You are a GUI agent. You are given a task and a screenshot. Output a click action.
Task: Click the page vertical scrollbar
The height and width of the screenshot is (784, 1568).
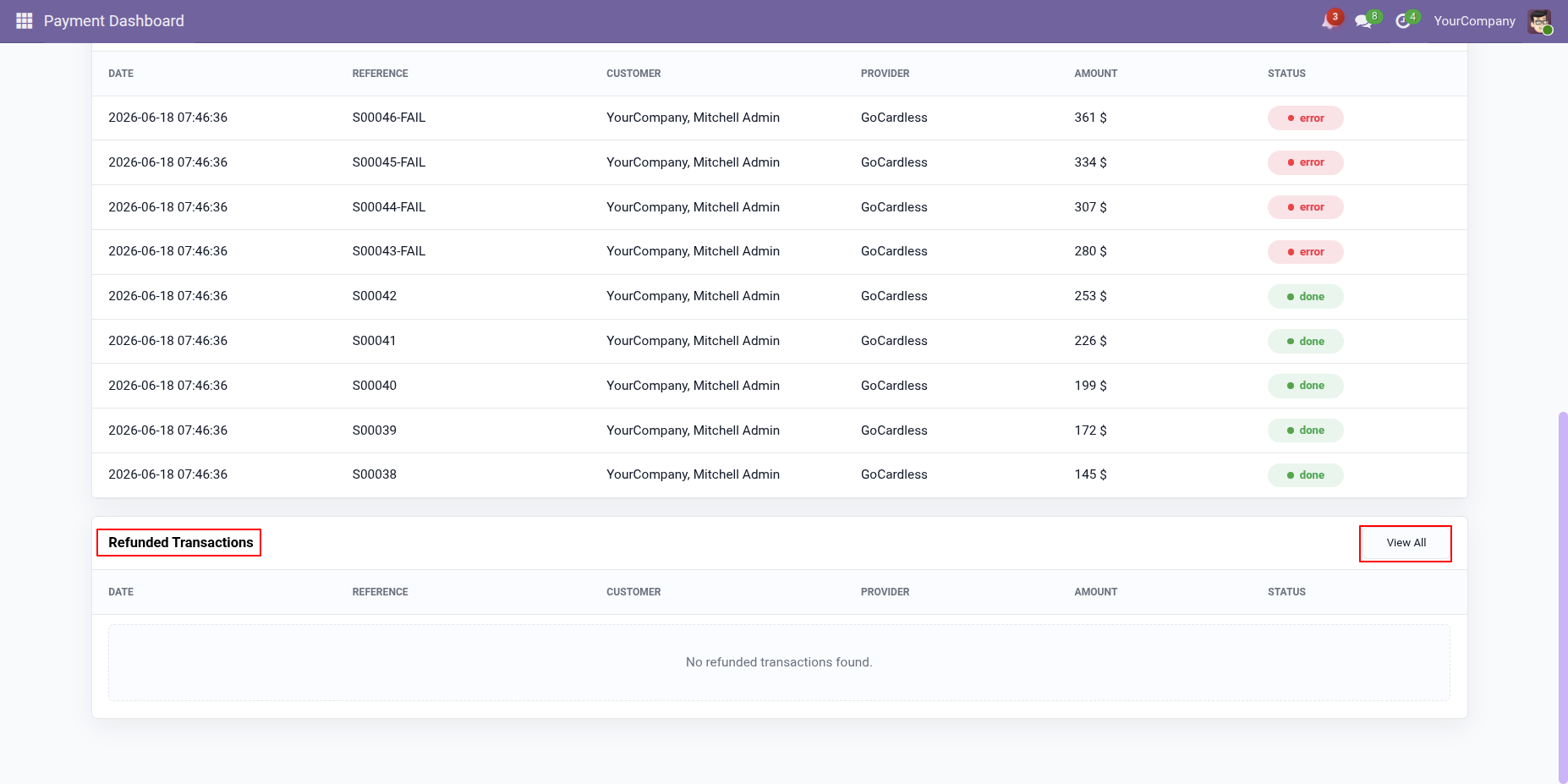(x=1563, y=597)
